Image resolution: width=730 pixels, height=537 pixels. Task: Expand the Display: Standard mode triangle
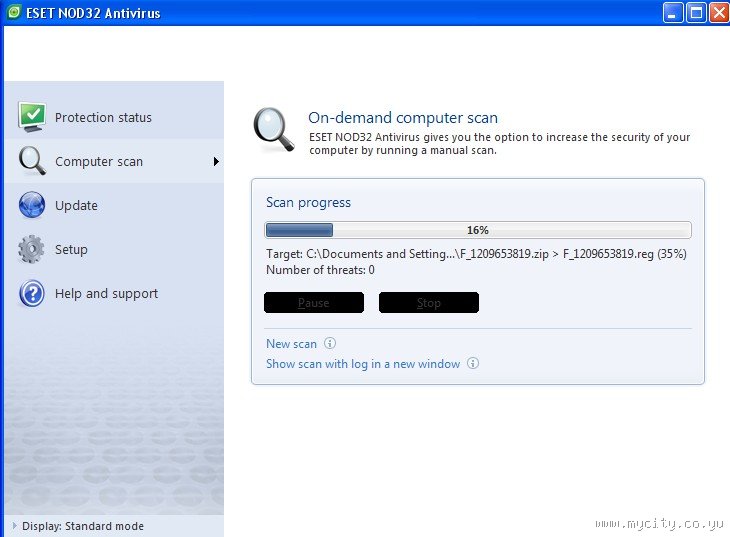pos(14,526)
